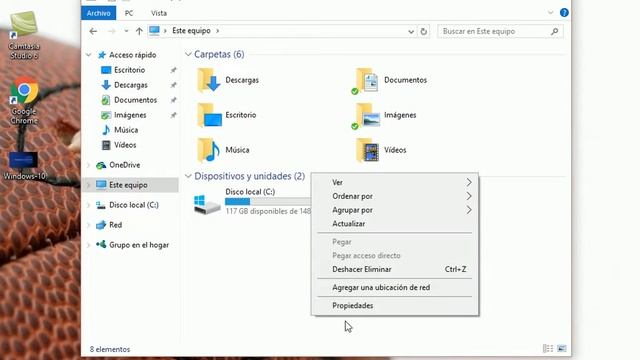Select Música in the navigation pane
This screenshot has height=360, width=640.
click(126, 130)
